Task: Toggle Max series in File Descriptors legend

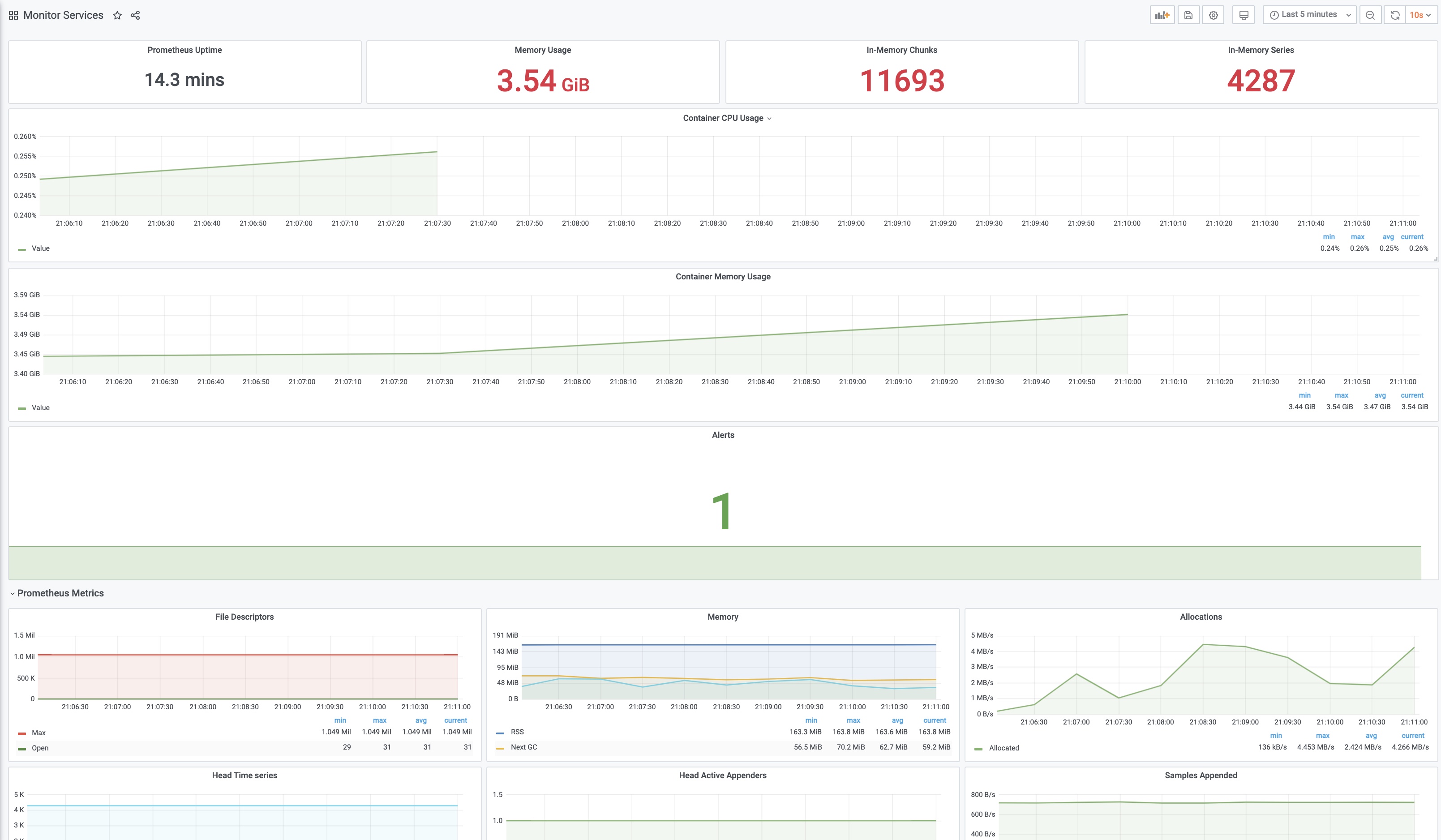Action: 39,733
